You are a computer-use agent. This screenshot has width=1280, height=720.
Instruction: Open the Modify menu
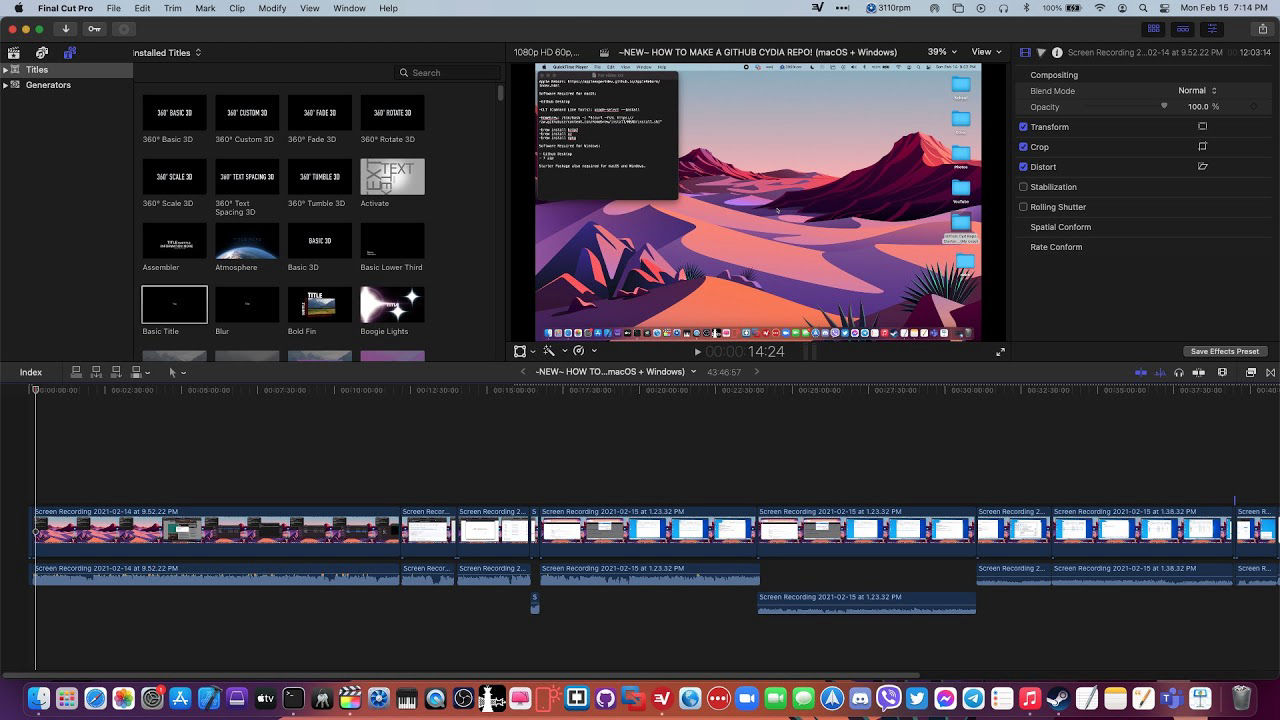click(272, 8)
